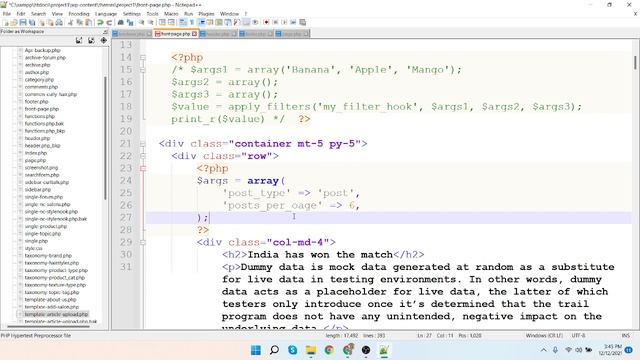Close the front-page.php tab with red X

click(194, 34)
